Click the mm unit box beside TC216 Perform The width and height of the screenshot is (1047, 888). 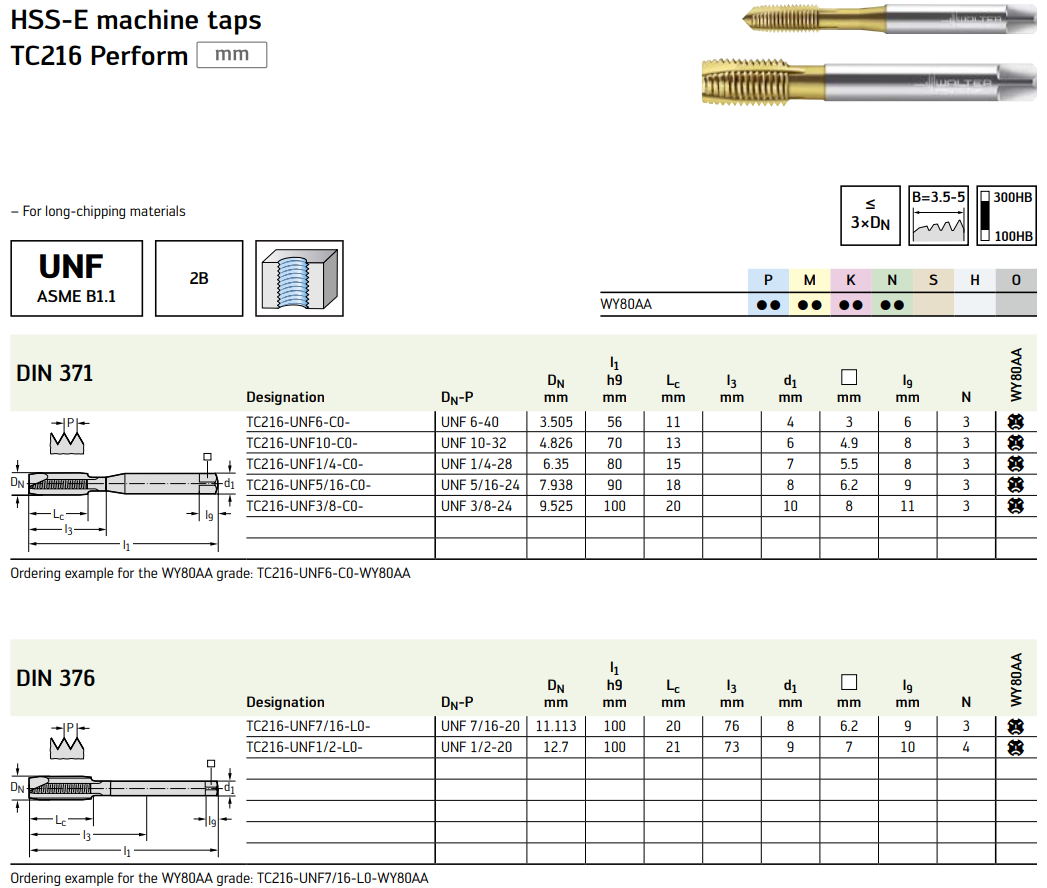click(232, 55)
